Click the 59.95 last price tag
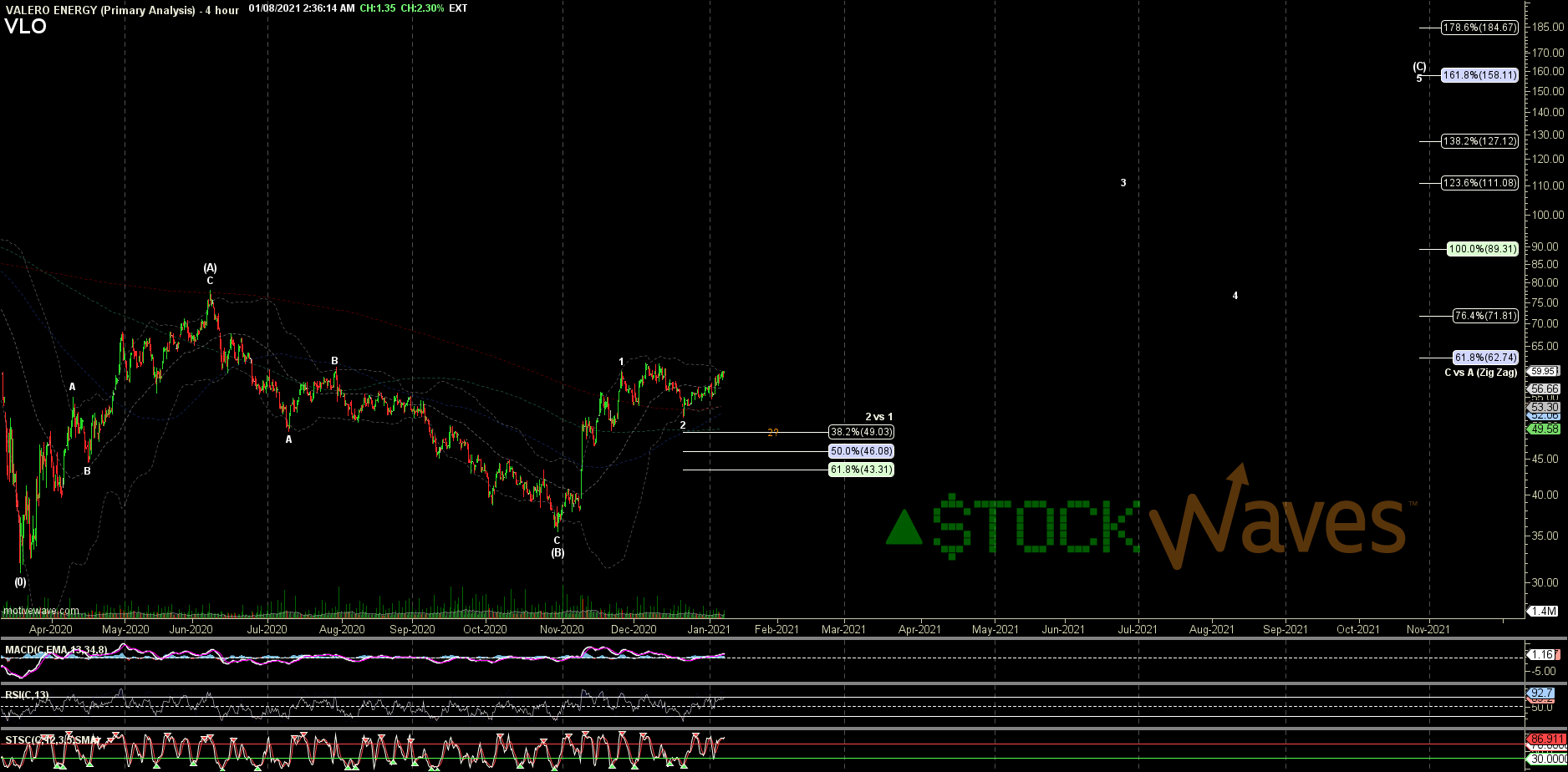The image size is (1568, 772). [x=1544, y=371]
